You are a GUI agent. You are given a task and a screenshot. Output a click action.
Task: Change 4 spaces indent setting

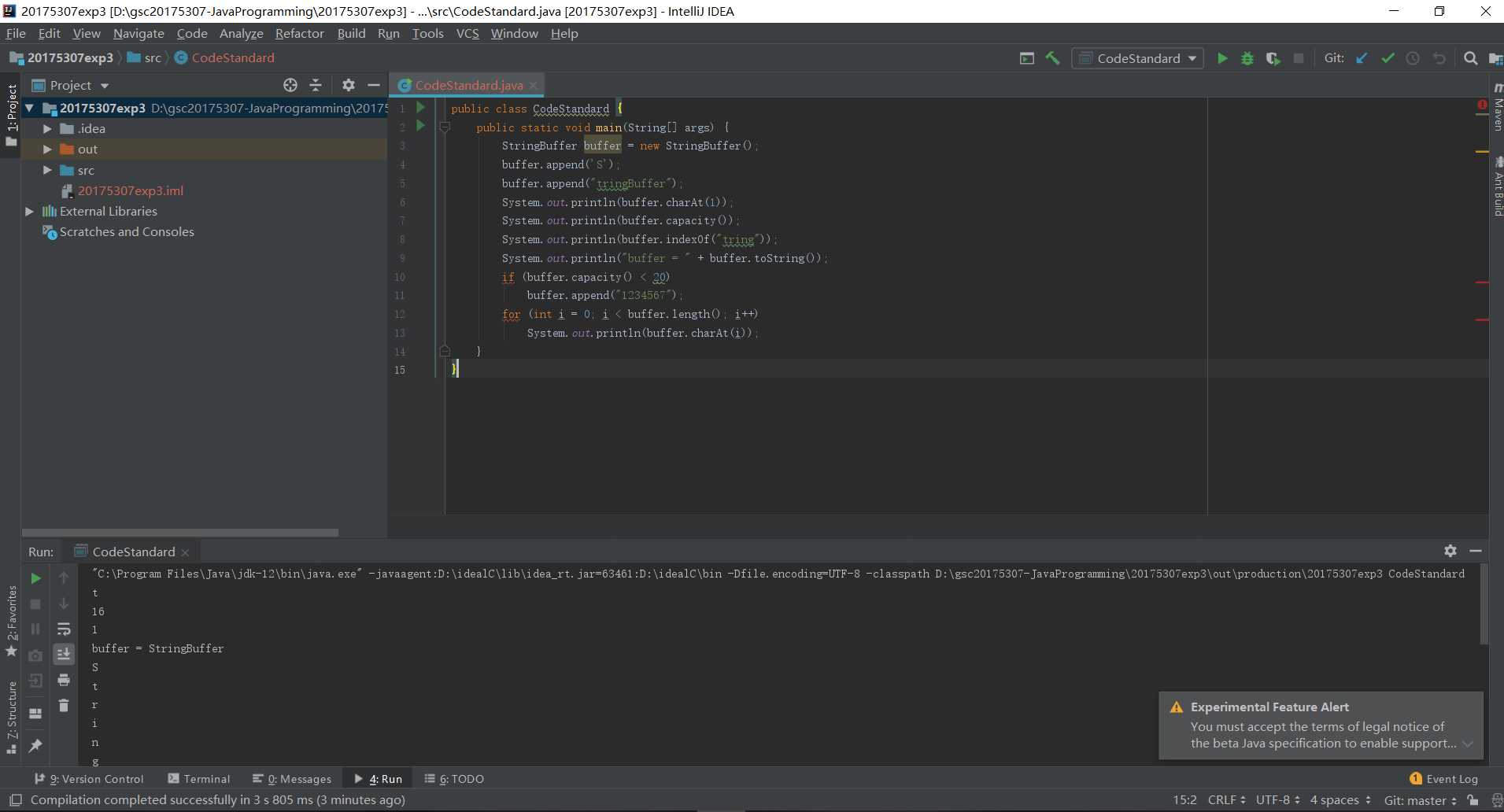[x=1340, y=800]
